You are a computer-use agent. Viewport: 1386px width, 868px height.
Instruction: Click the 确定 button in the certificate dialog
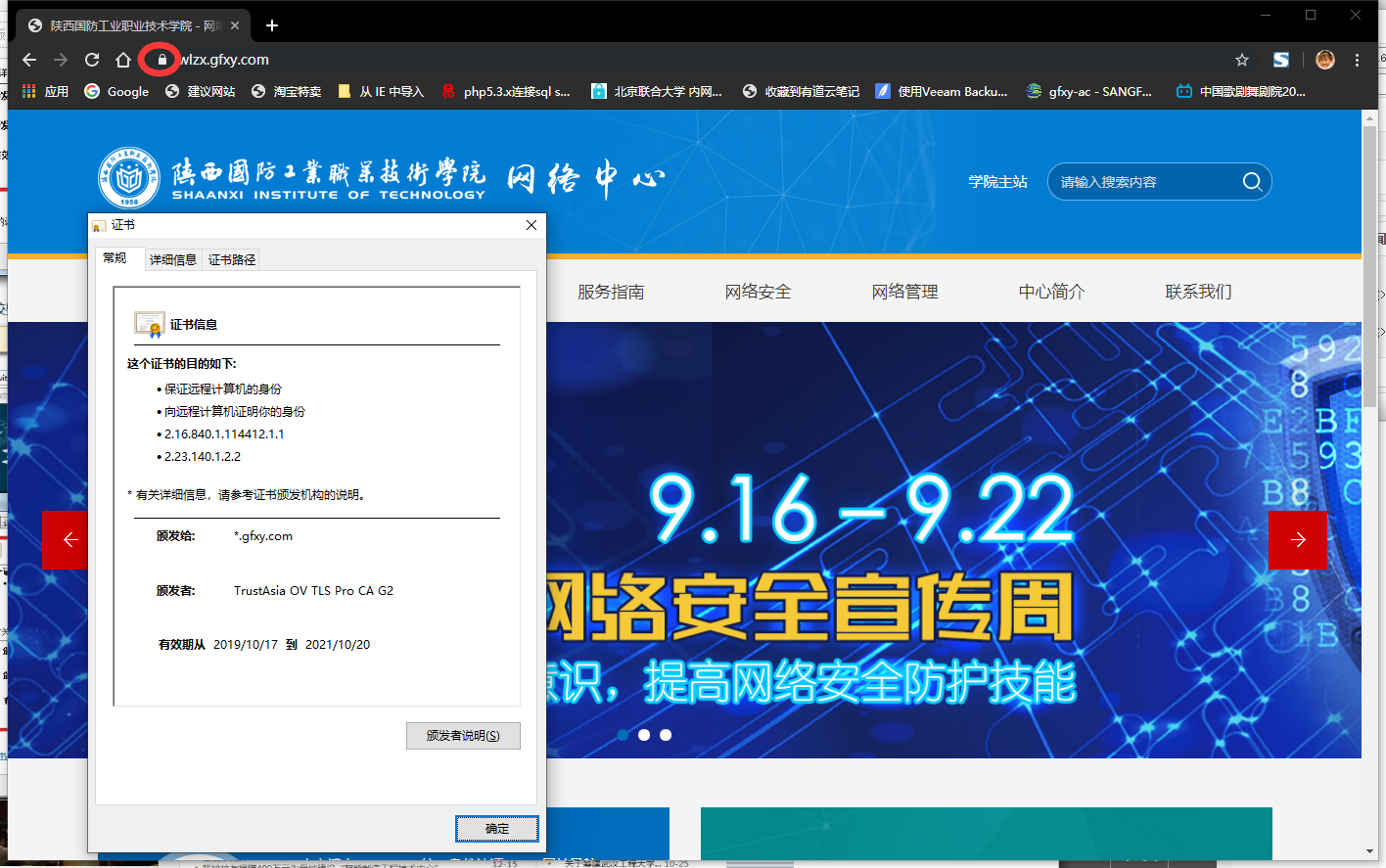pyautogui.click(x=496, y=829)
